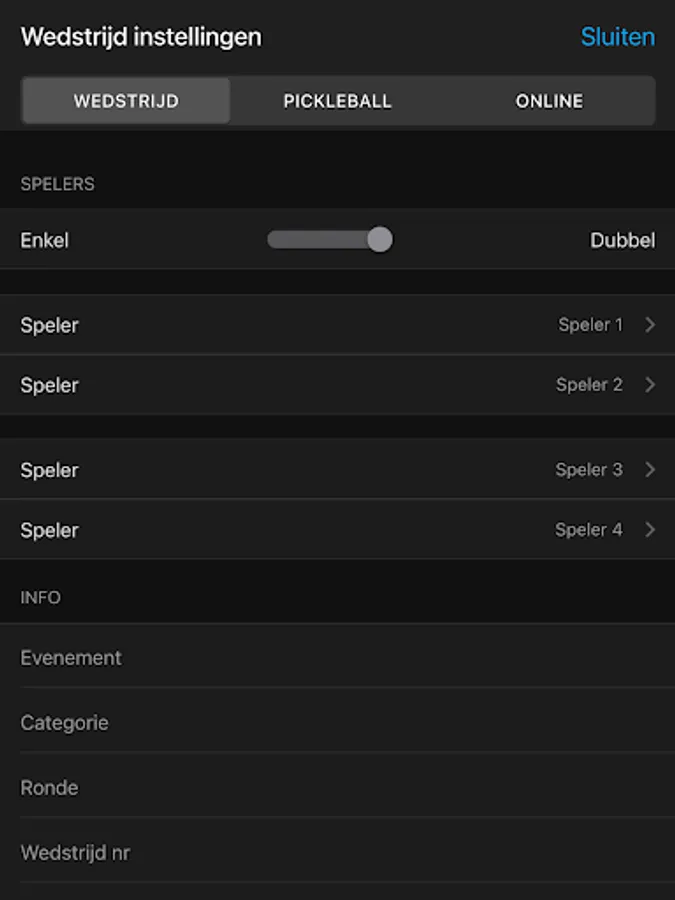Expand the chevron next to Speler 1

(650, 325)
